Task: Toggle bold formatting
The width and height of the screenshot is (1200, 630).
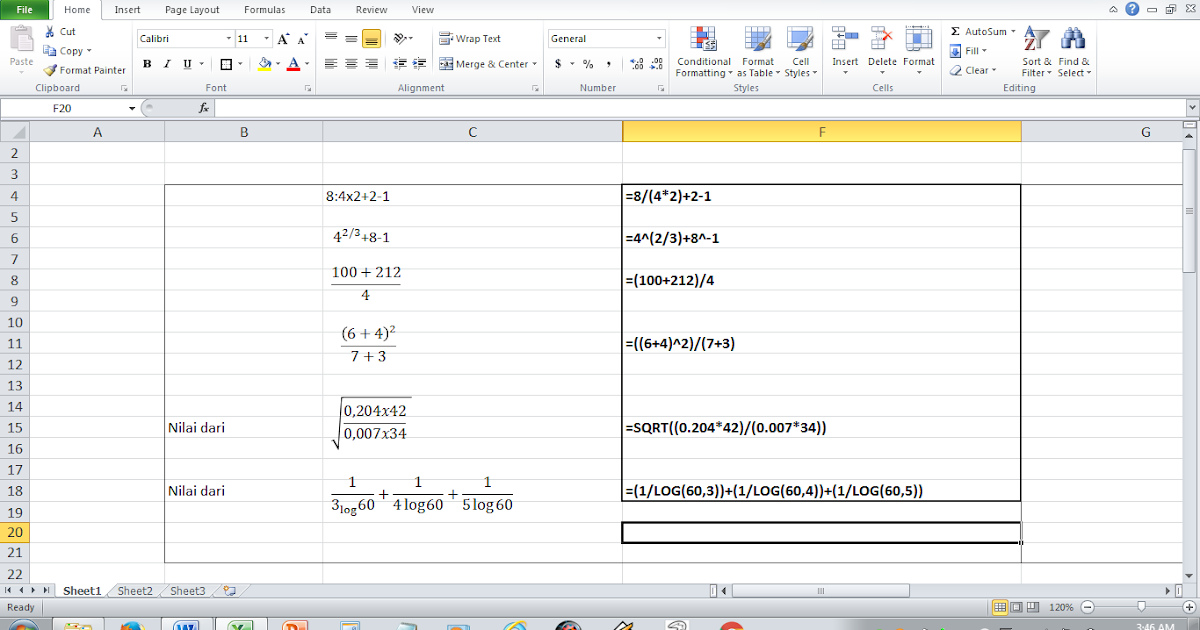Action: 147,63
